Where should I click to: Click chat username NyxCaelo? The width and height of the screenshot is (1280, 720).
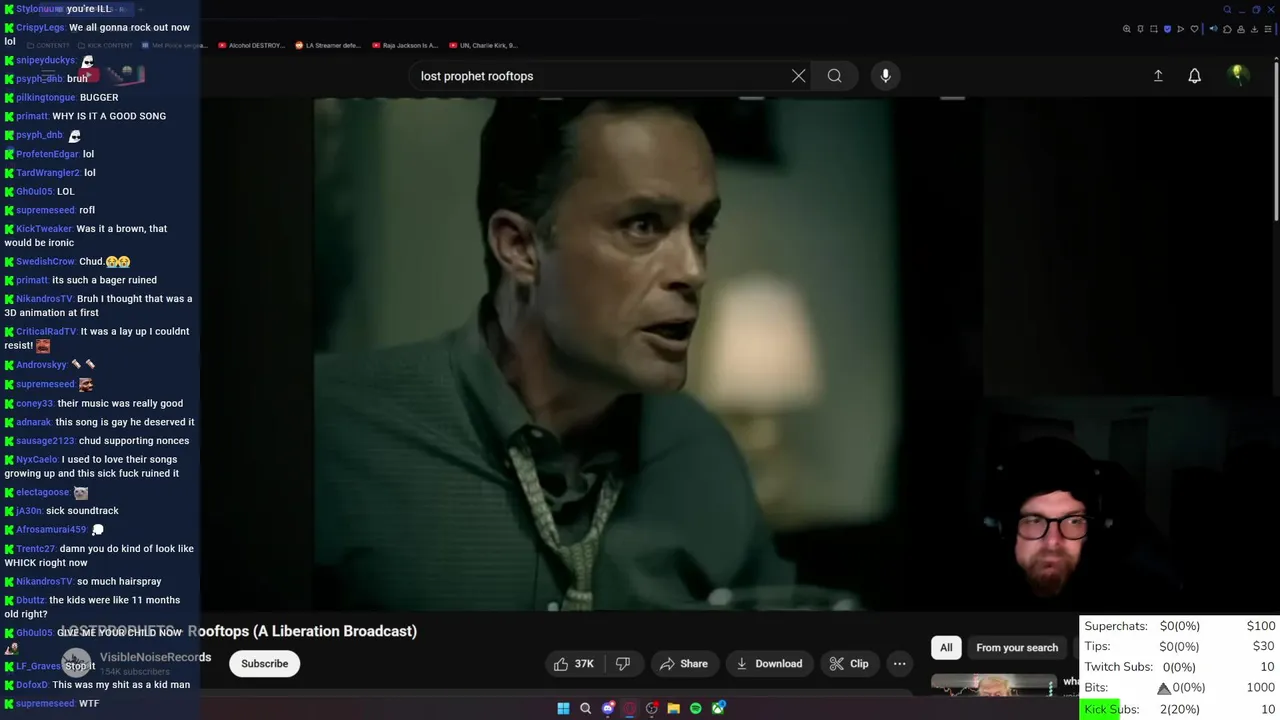(37, 460)
